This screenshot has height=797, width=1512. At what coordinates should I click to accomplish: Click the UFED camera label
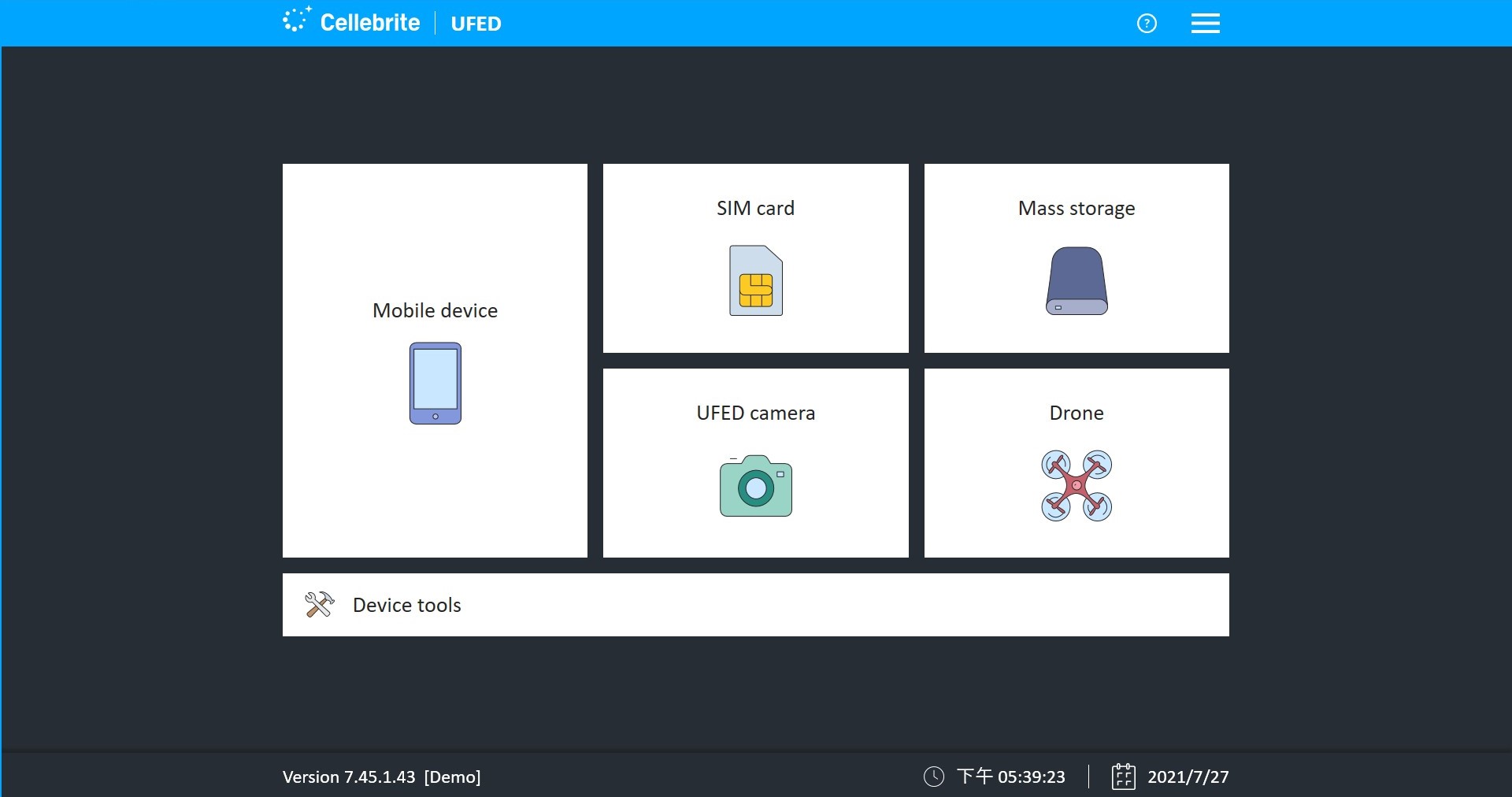click(x=756, y=413)
